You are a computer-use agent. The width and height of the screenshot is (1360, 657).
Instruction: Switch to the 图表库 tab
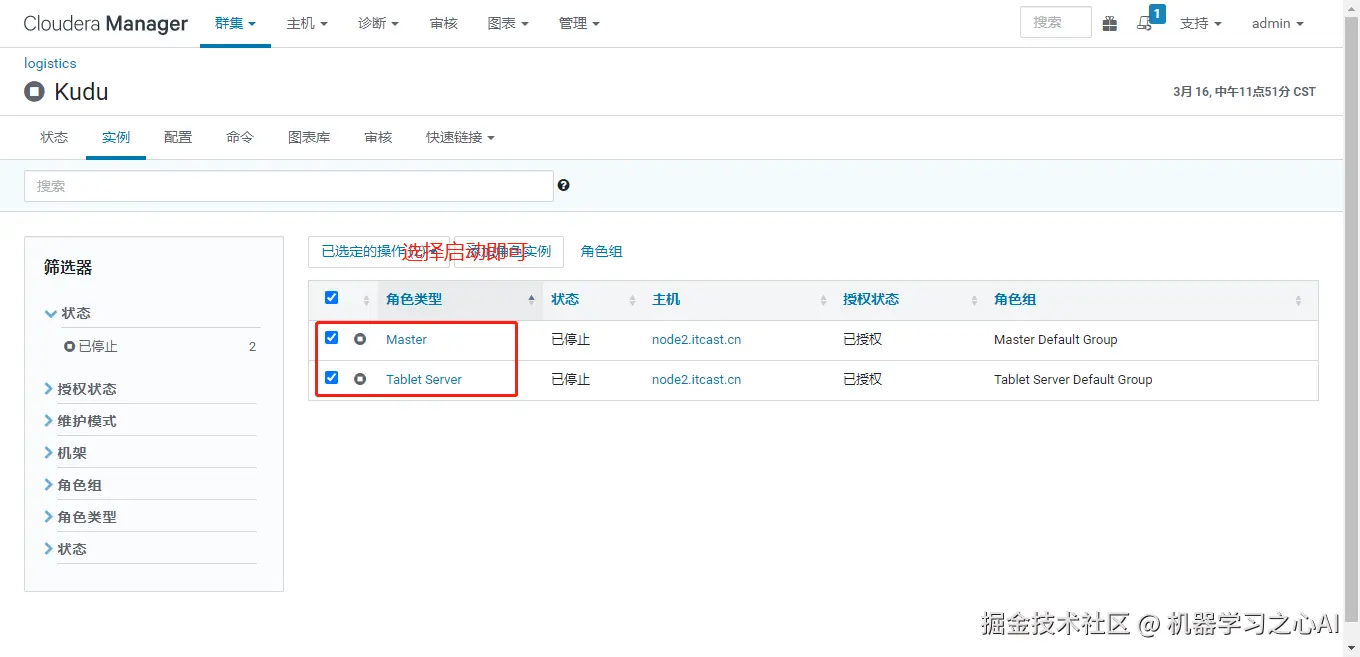coord(309,137)
